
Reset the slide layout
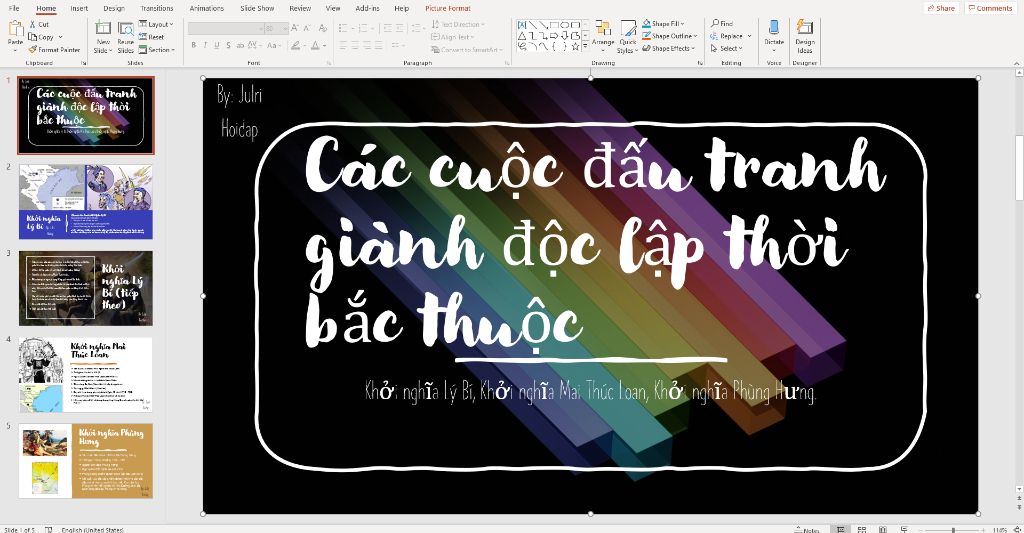(152, 37)
